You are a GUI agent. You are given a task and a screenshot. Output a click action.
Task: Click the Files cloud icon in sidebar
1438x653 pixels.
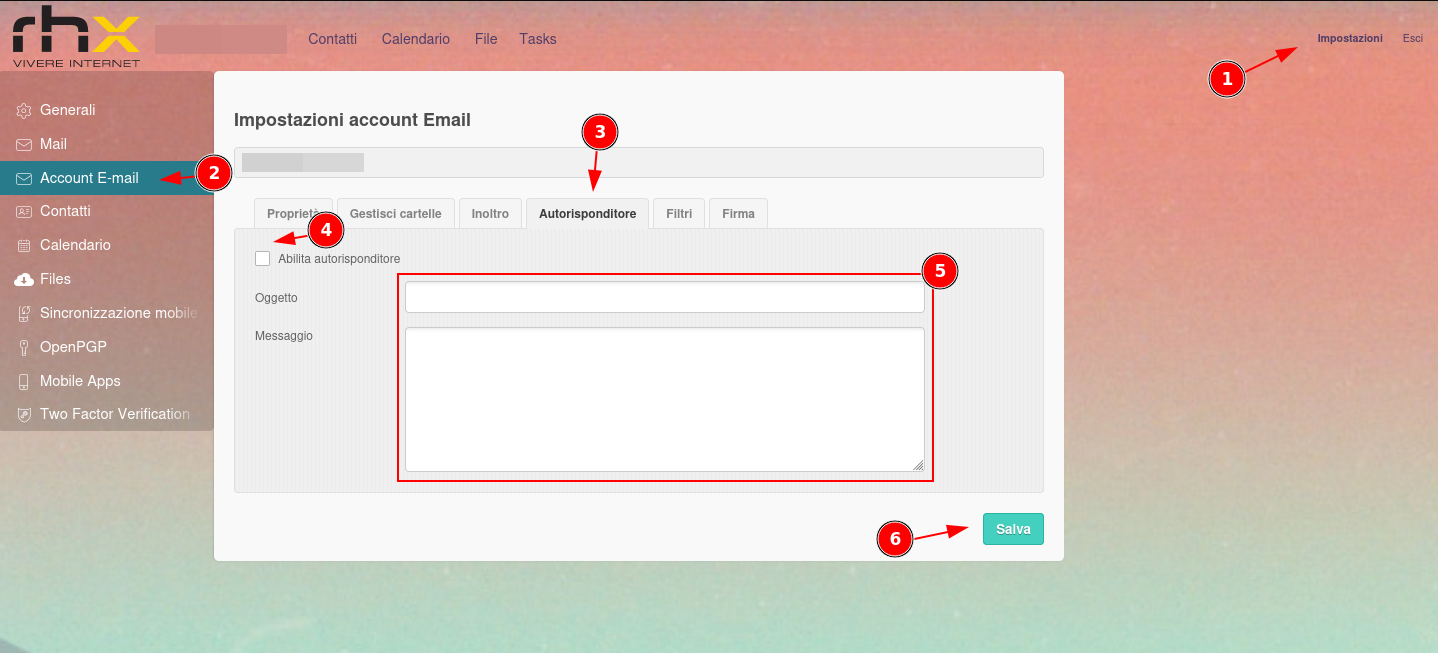[24, 279]
